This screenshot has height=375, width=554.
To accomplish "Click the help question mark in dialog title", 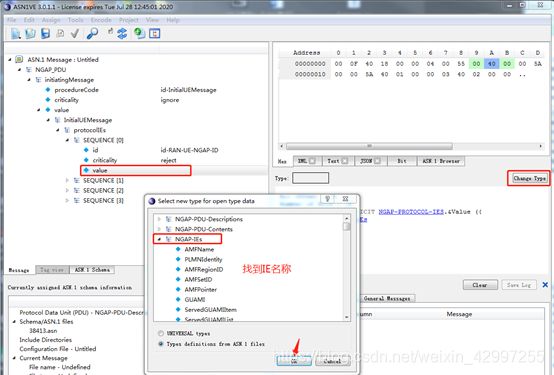I will [x=328, y=199].
